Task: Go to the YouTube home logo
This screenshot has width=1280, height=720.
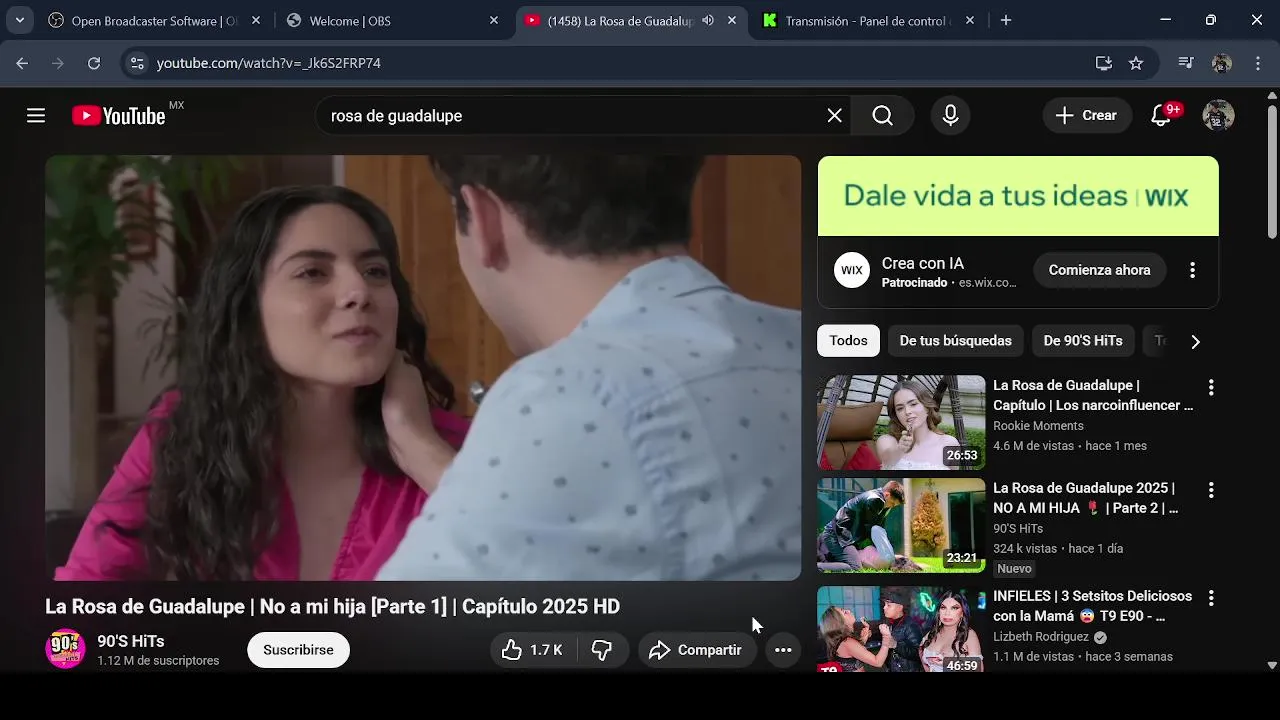Action: pos(118,116)
